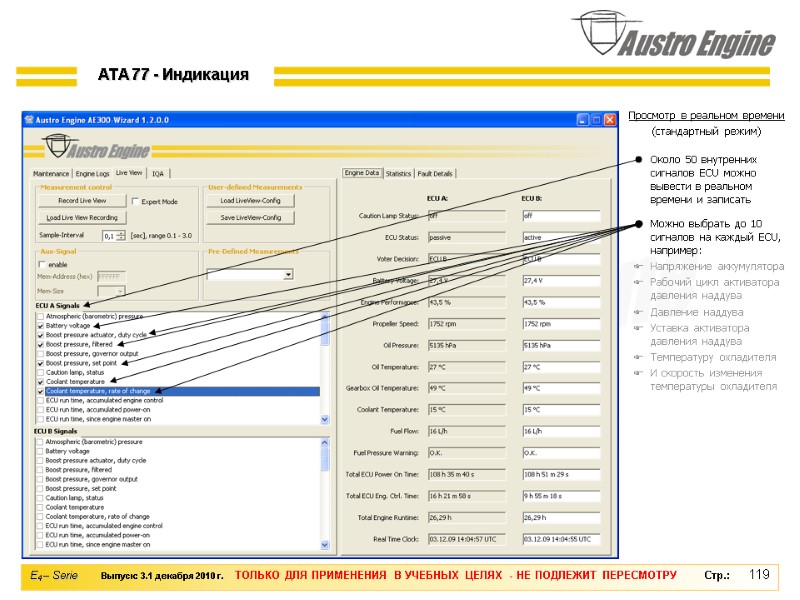Select the Live View tab
Screen dimensions: 800x600
pos(129,173)
